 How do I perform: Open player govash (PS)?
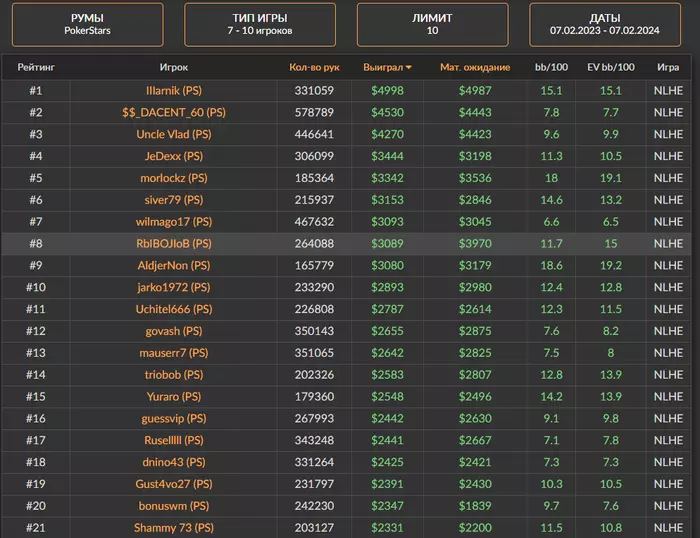tap(174, 331)
